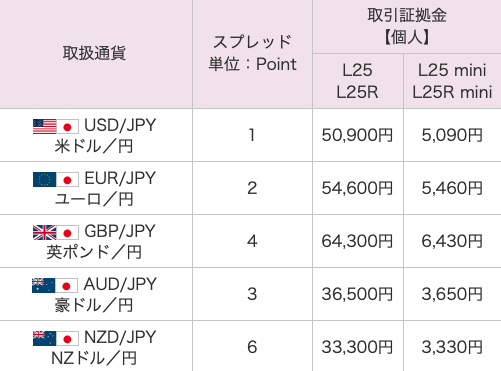The height and width of the screenshot is (371, 501).
Task: Click the 取引証拠金【個人】 header cell
Action: [407, 26]
